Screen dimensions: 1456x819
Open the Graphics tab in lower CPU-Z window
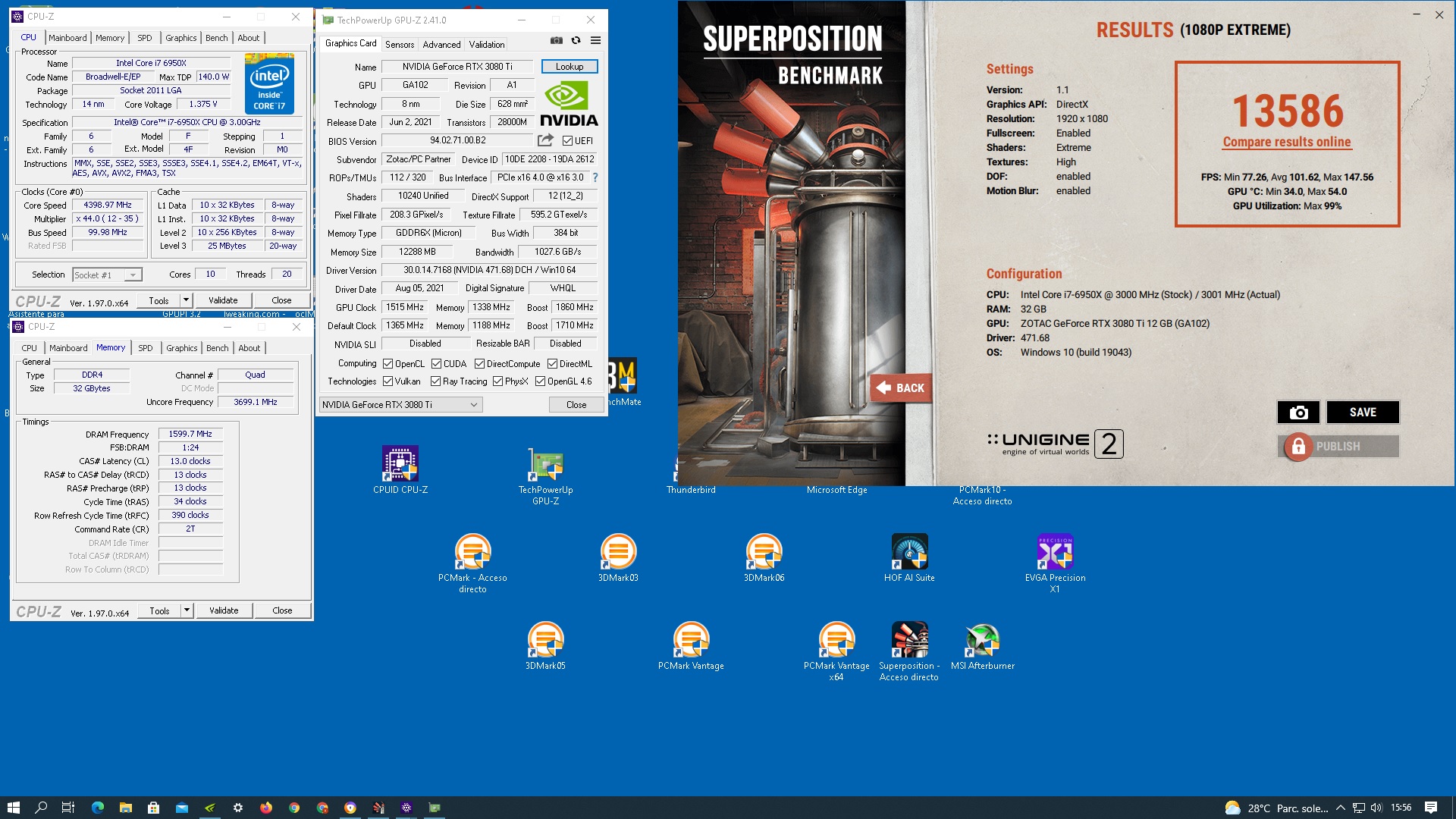tap(182, 348)
